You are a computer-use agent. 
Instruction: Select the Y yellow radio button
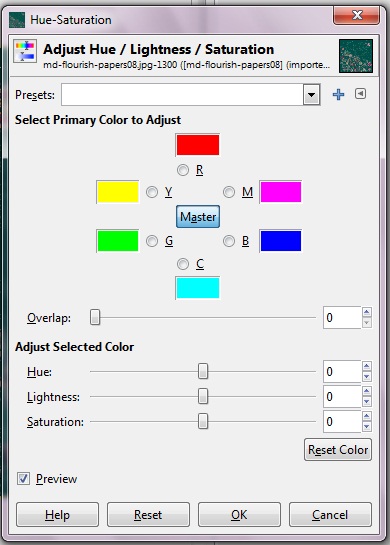152,192
